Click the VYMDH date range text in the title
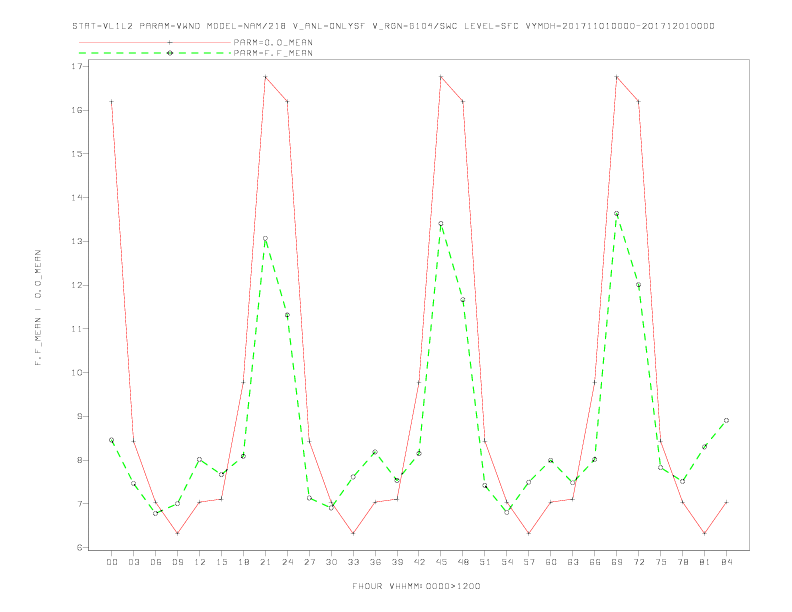The image size is (792, 612). point(620,26)
